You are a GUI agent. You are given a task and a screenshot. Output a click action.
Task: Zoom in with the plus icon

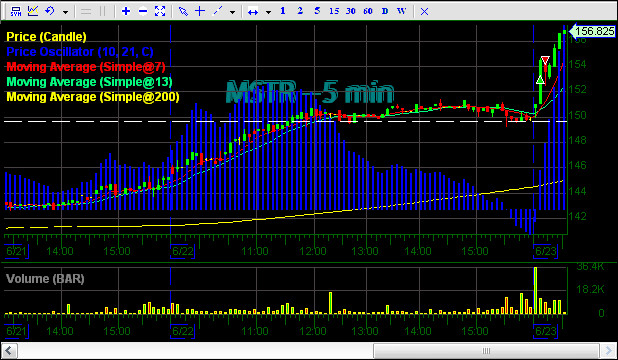point(126,11)
